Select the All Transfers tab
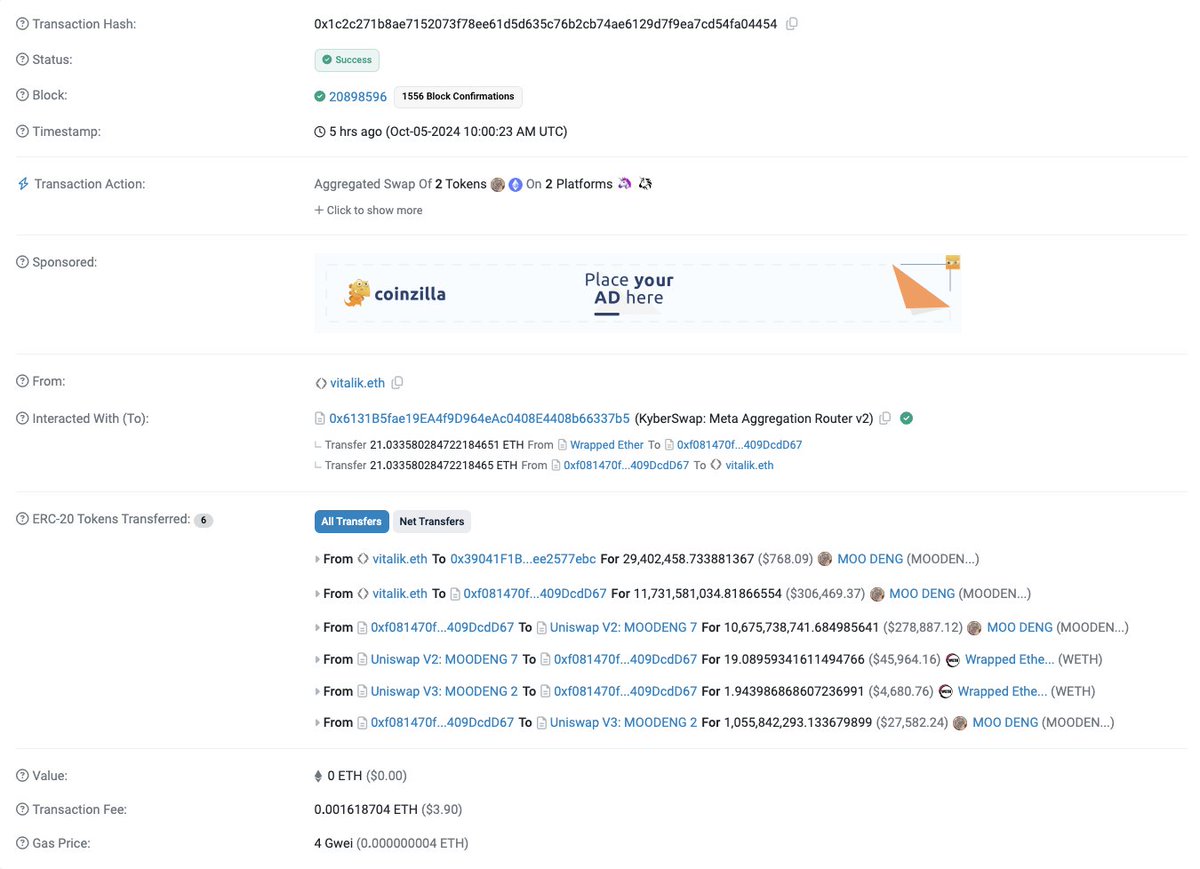The width and height of the screenshot is (1200, 869). tap(351, 521)
